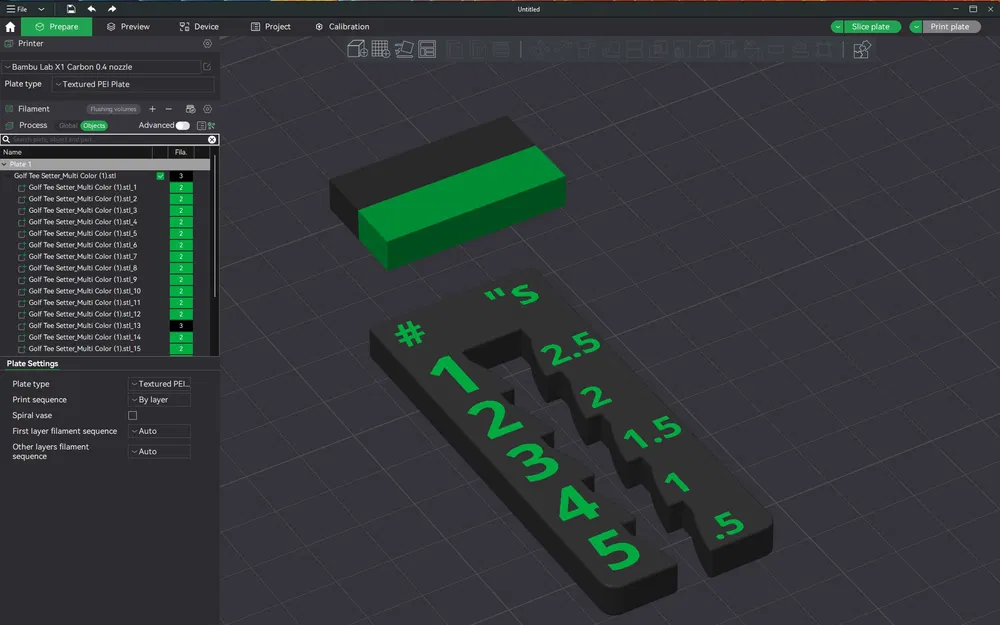Click the compare presets icon beside Advanced
1000x625 pixels.
(x=201, y=126)
